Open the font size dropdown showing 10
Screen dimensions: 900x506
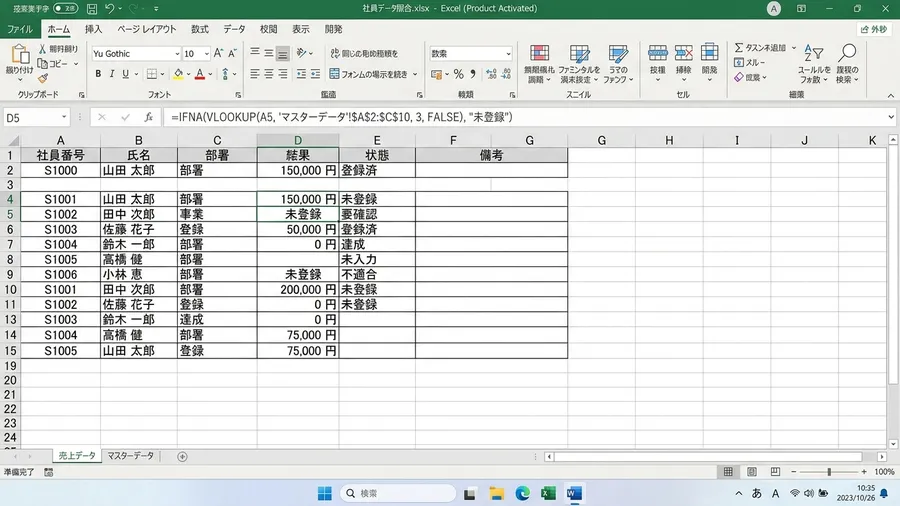click(207, 53)
